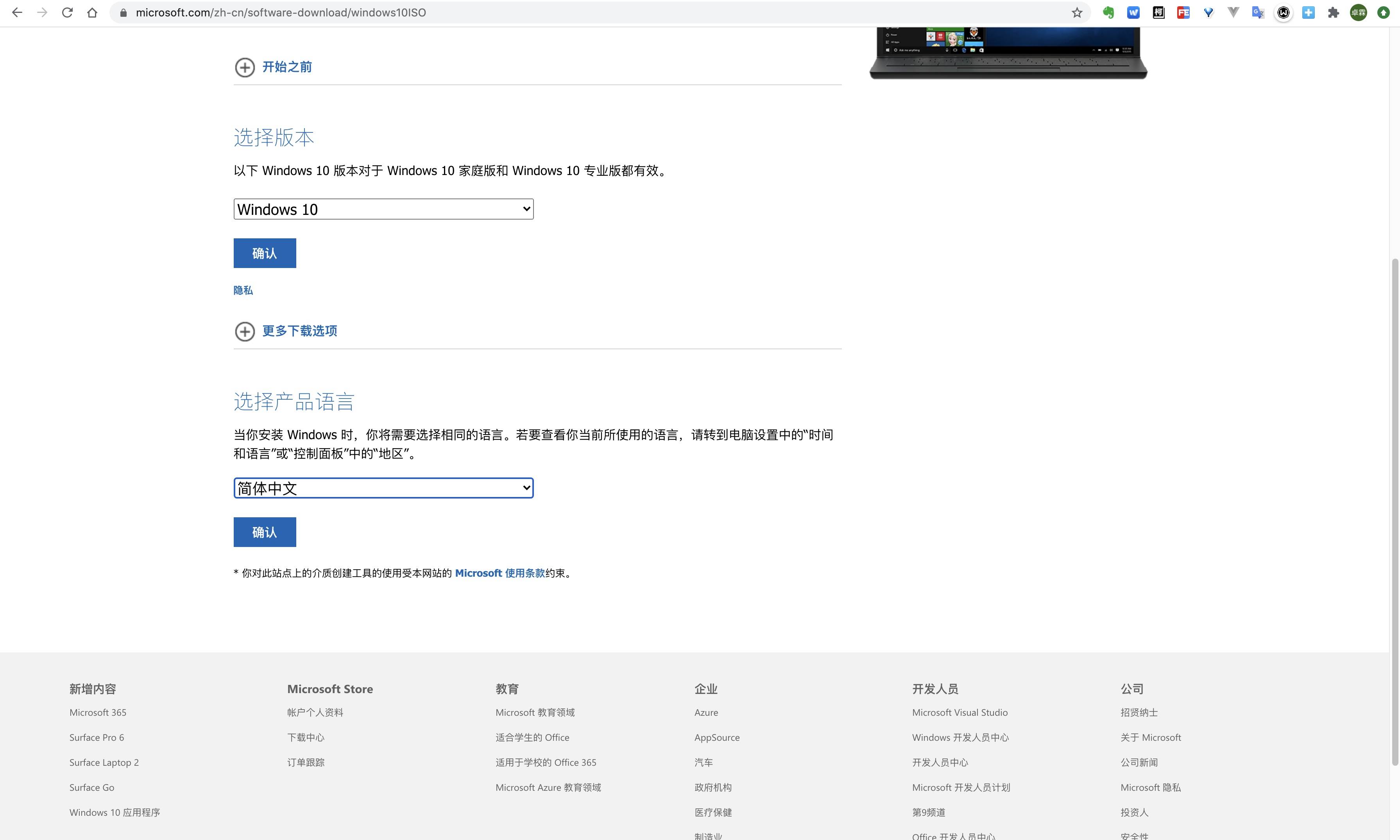The width and height of the screenshot is (1400, 840).
Task: Open the 适合学生的 Office link
Action: coord(532,738)
